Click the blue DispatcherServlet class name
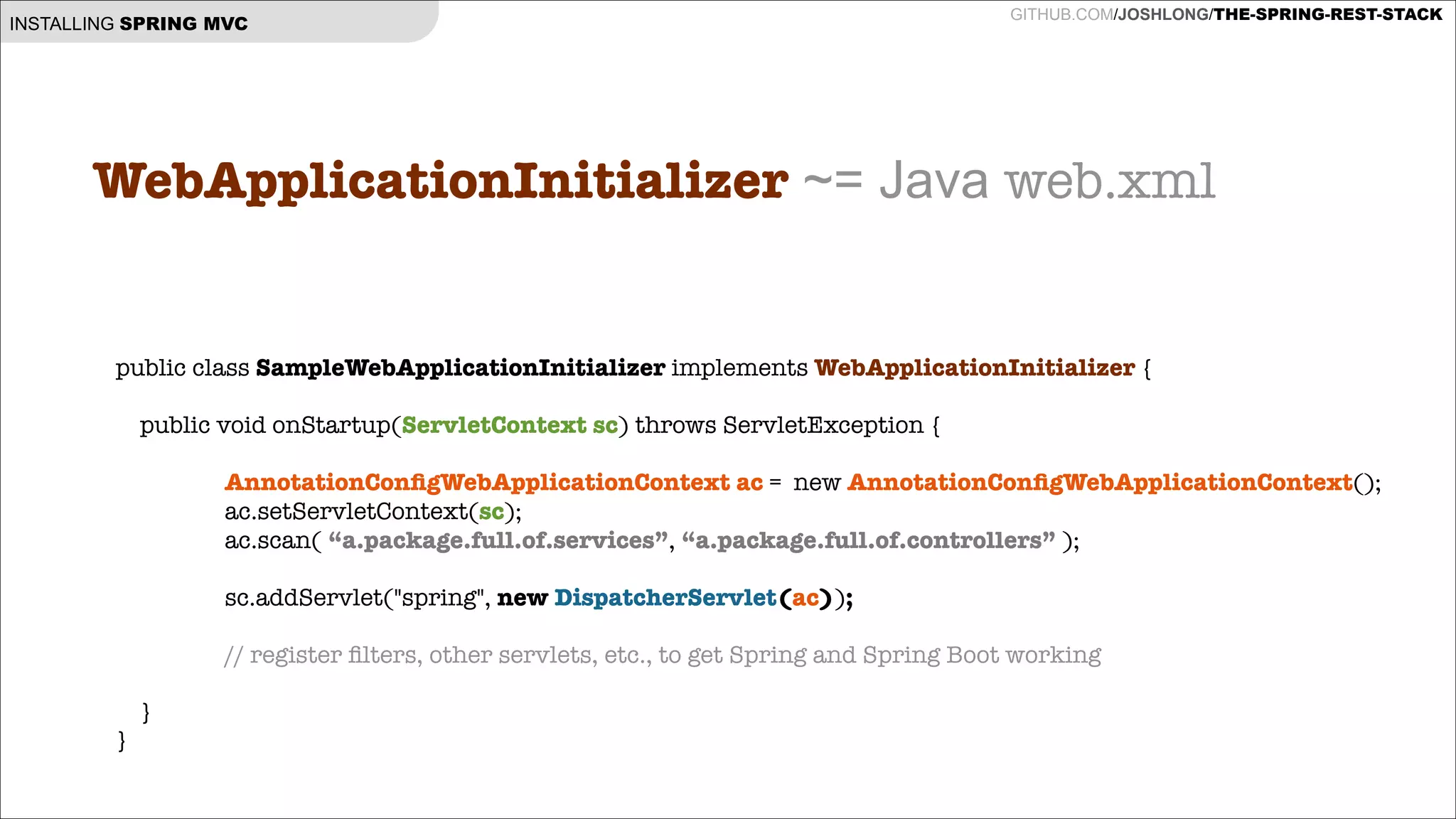Image resolution: width=1456 pixels, height=819 pixels. [665, 598]
